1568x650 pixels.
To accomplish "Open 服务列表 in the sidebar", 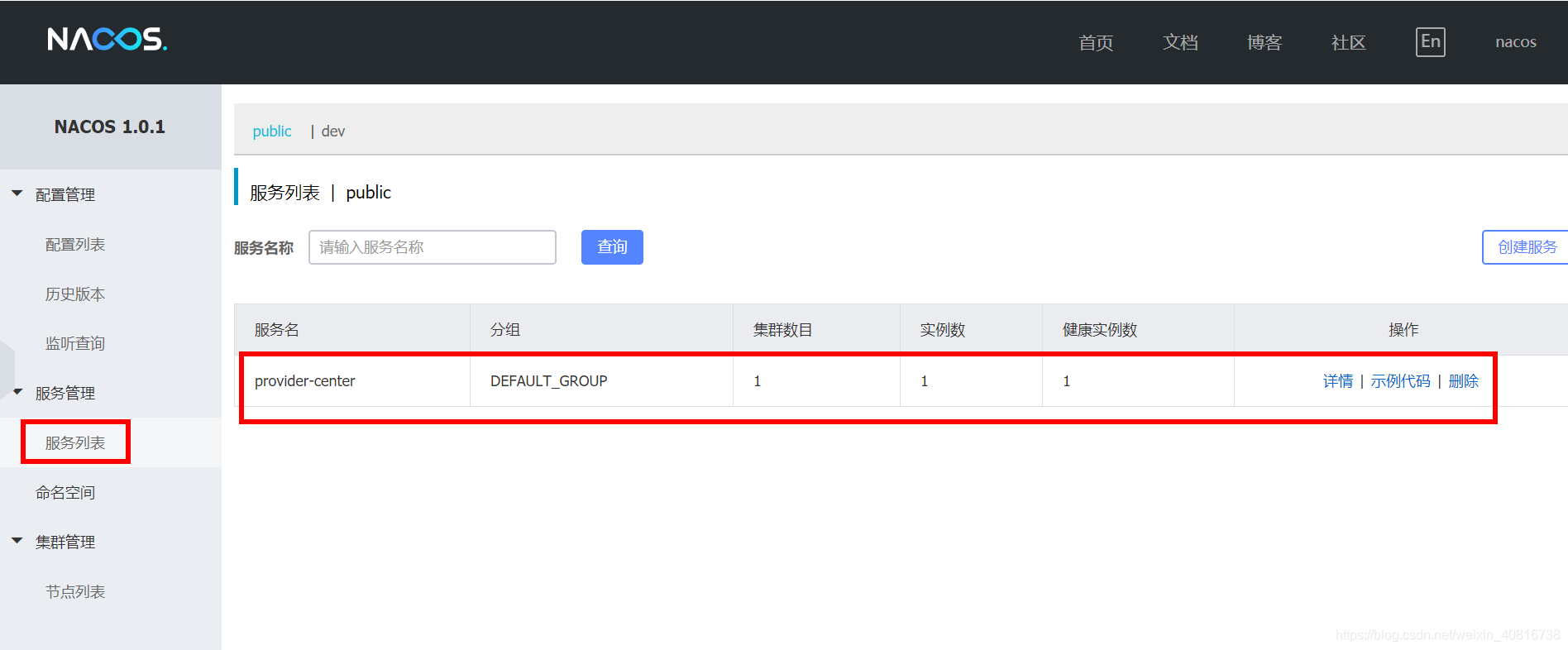I will (75, 443).
